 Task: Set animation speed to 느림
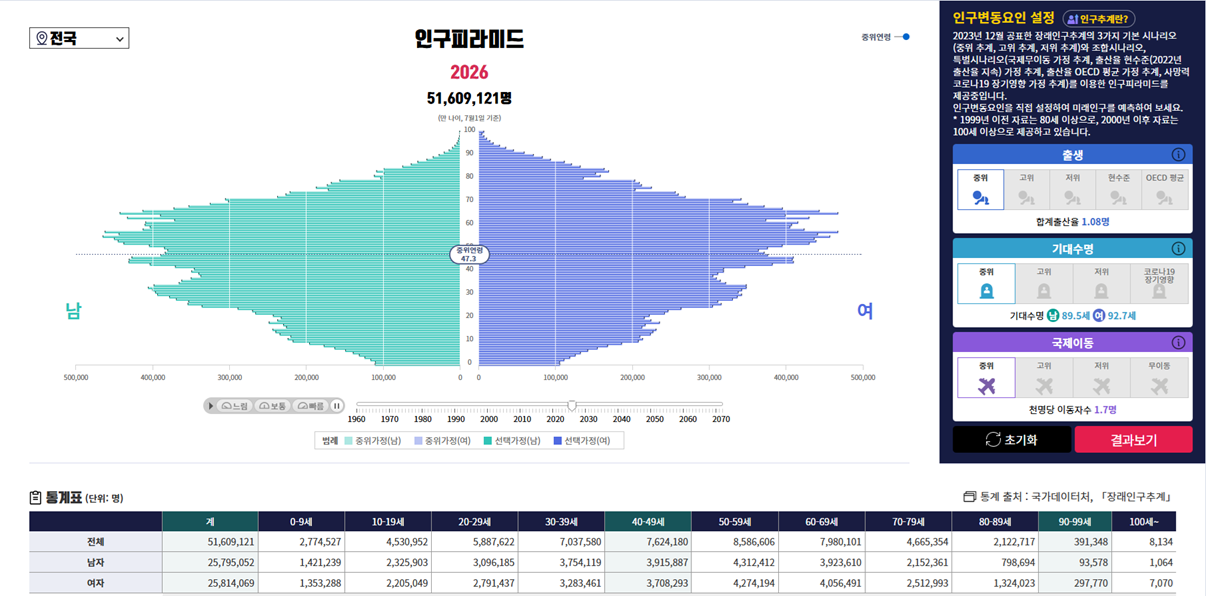pyautogui.click(x=235, y=405)
